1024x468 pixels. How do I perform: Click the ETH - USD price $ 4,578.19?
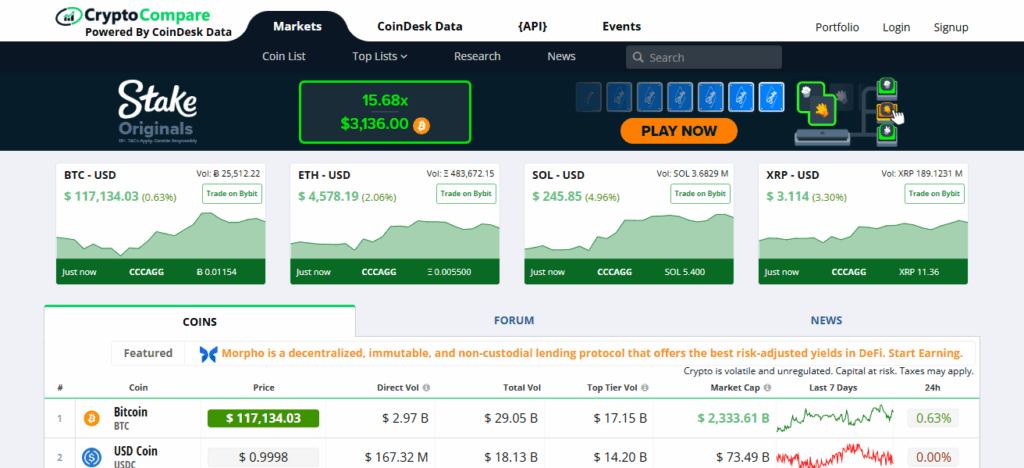pyautogui.click(x=328, y=196)
